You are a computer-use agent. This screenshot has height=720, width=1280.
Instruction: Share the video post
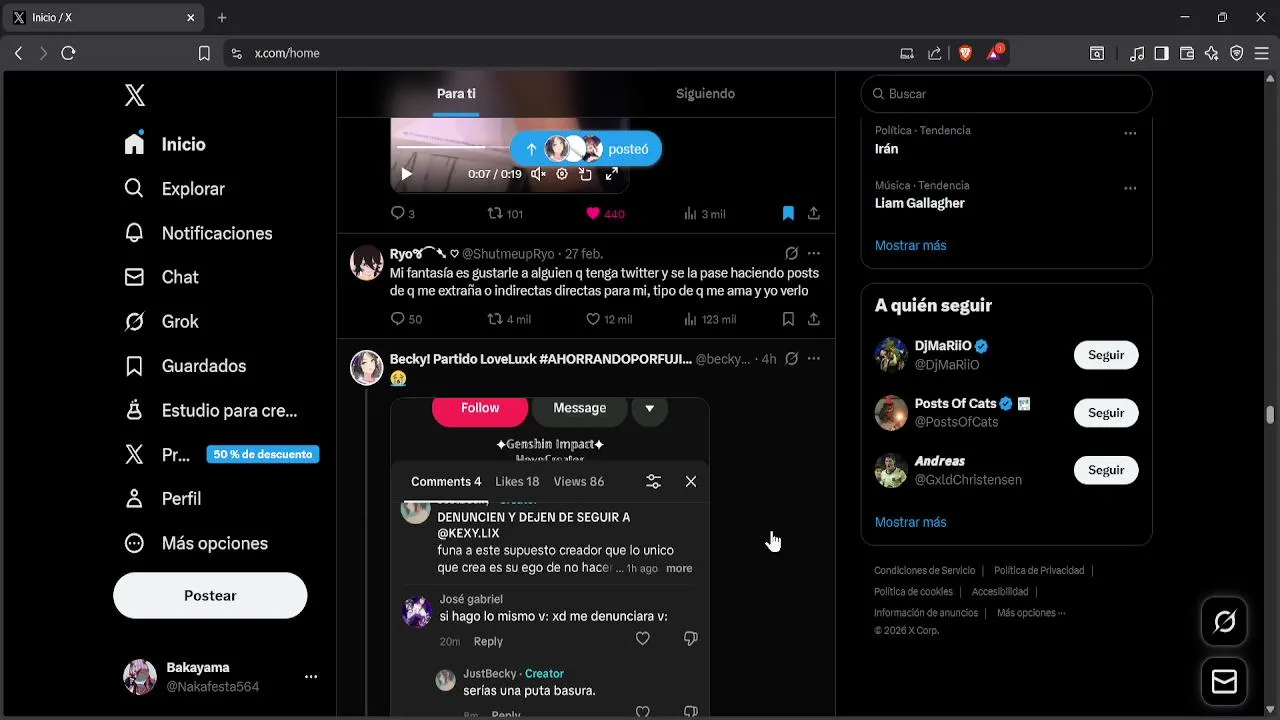click(x=814, y=213)
